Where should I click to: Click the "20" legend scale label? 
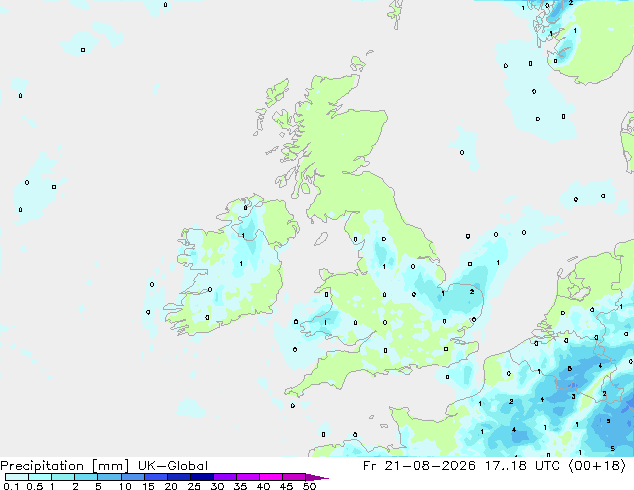pos(171,486)
